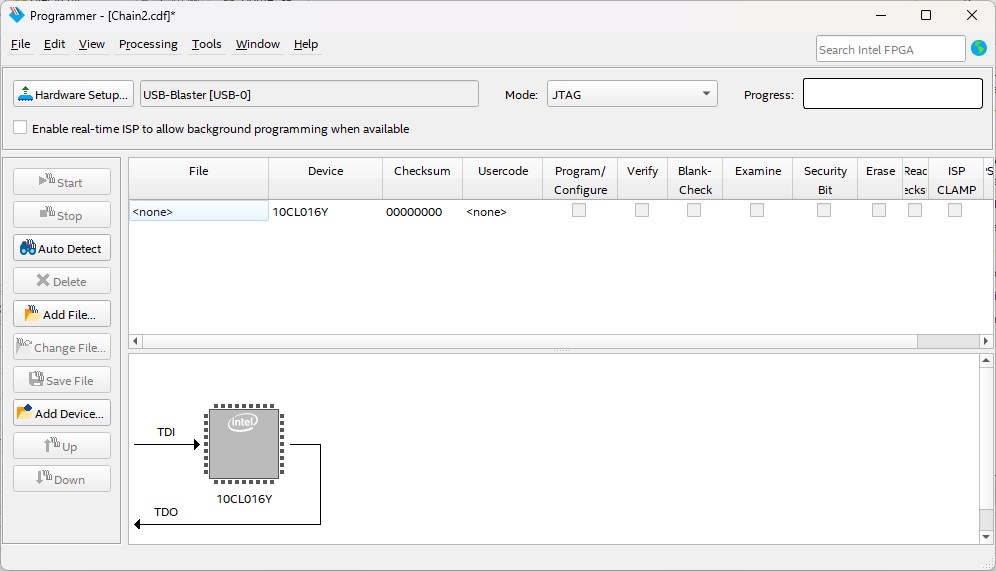
Task: Open the Window menu
Action: (257, 44)
